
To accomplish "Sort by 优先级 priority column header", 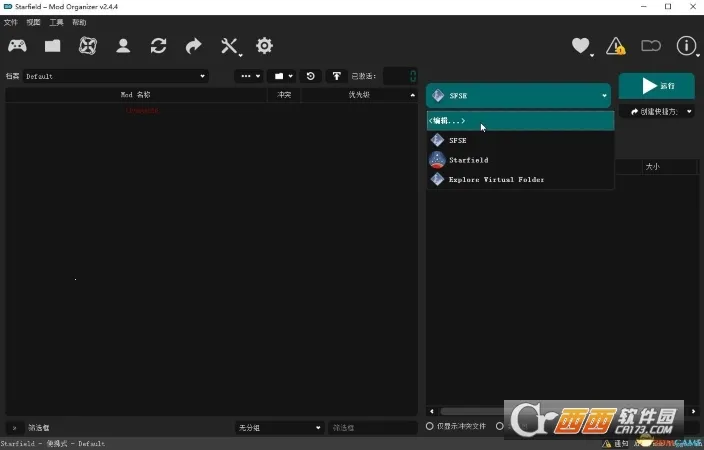I will (x=359, y=95).
